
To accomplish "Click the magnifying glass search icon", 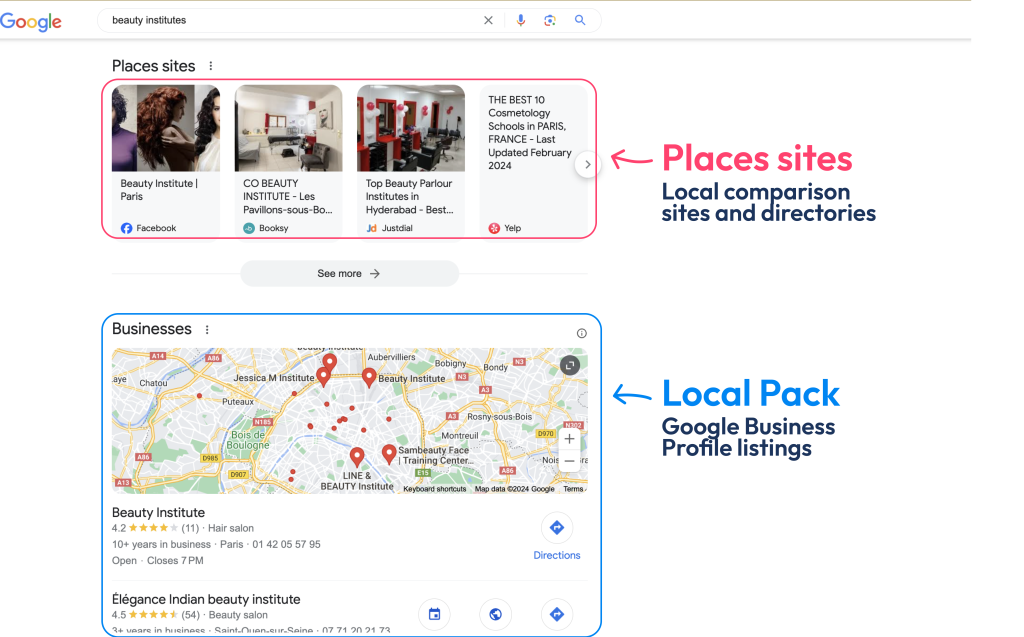I will point(580,20).
